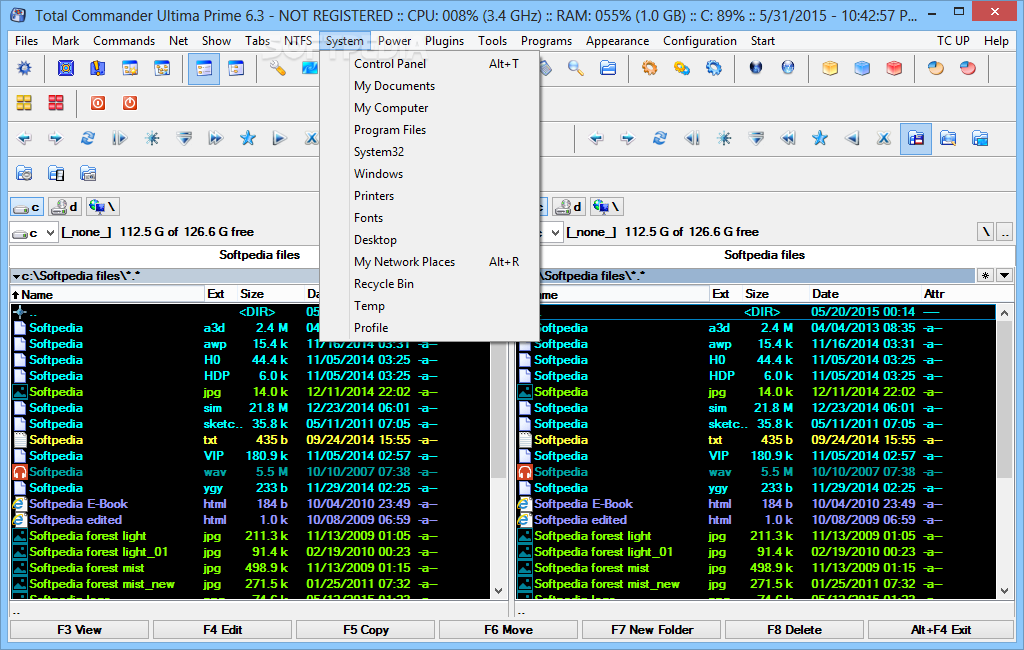Sort left panel by Name column
The height and width of the screenshot is (650, 1024).
pos(107,295)
